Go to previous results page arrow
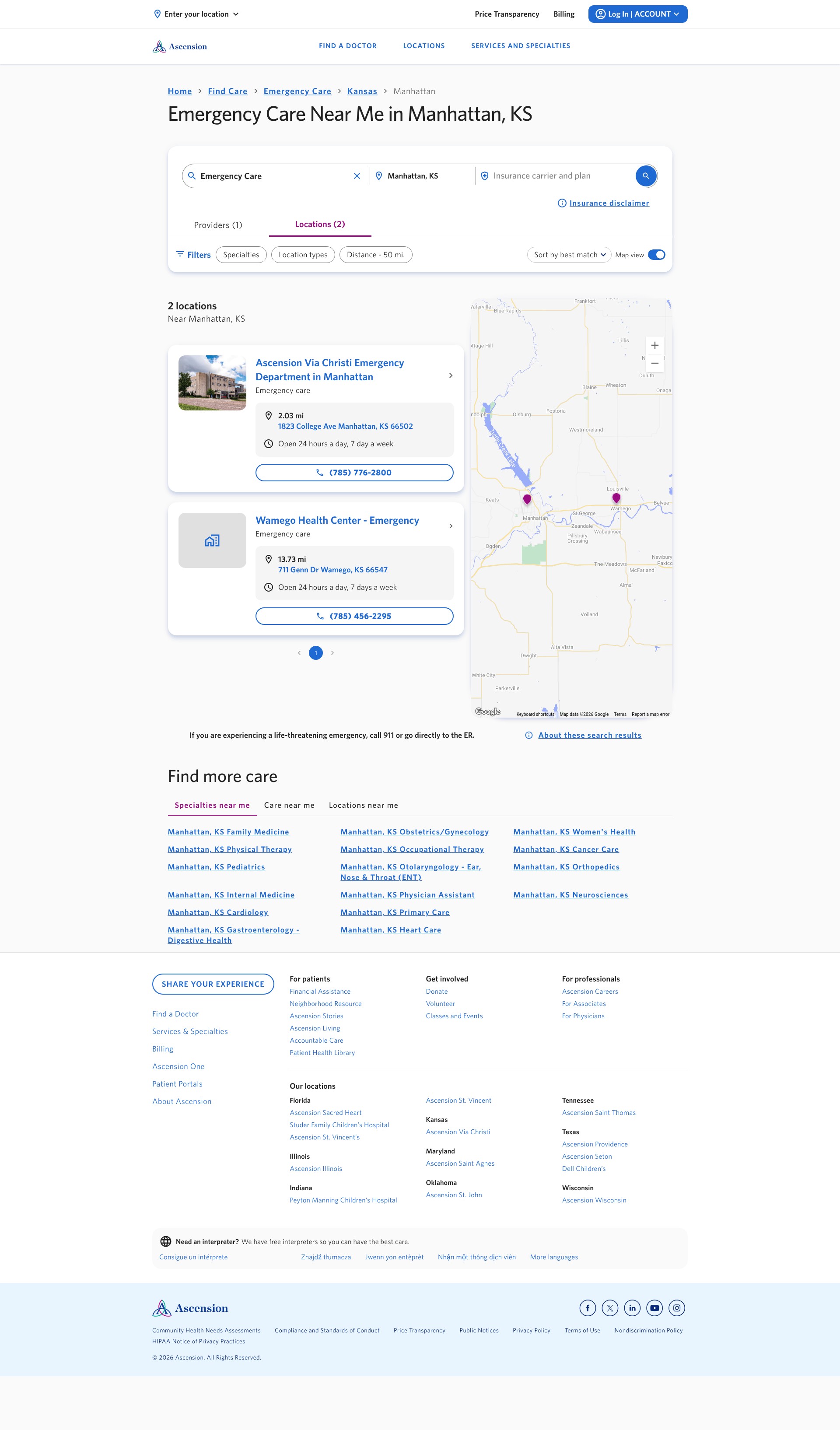840x1430 pixels. tap(299, 652)
